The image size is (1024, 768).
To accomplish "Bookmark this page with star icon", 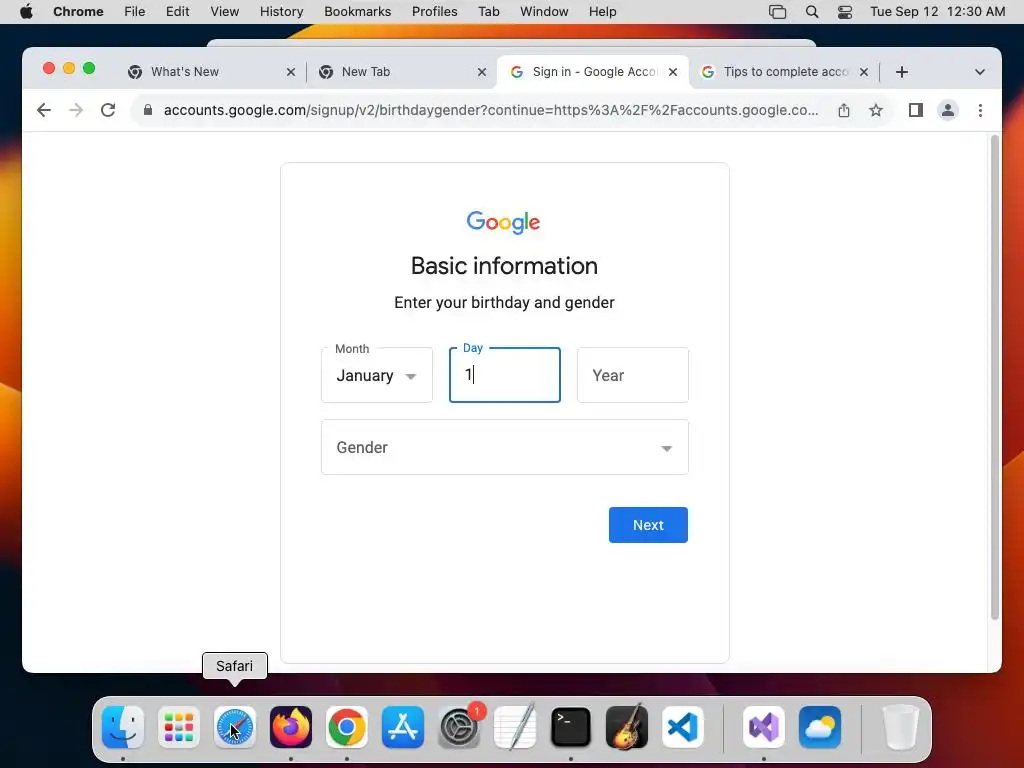I will (x=876, y=110).
